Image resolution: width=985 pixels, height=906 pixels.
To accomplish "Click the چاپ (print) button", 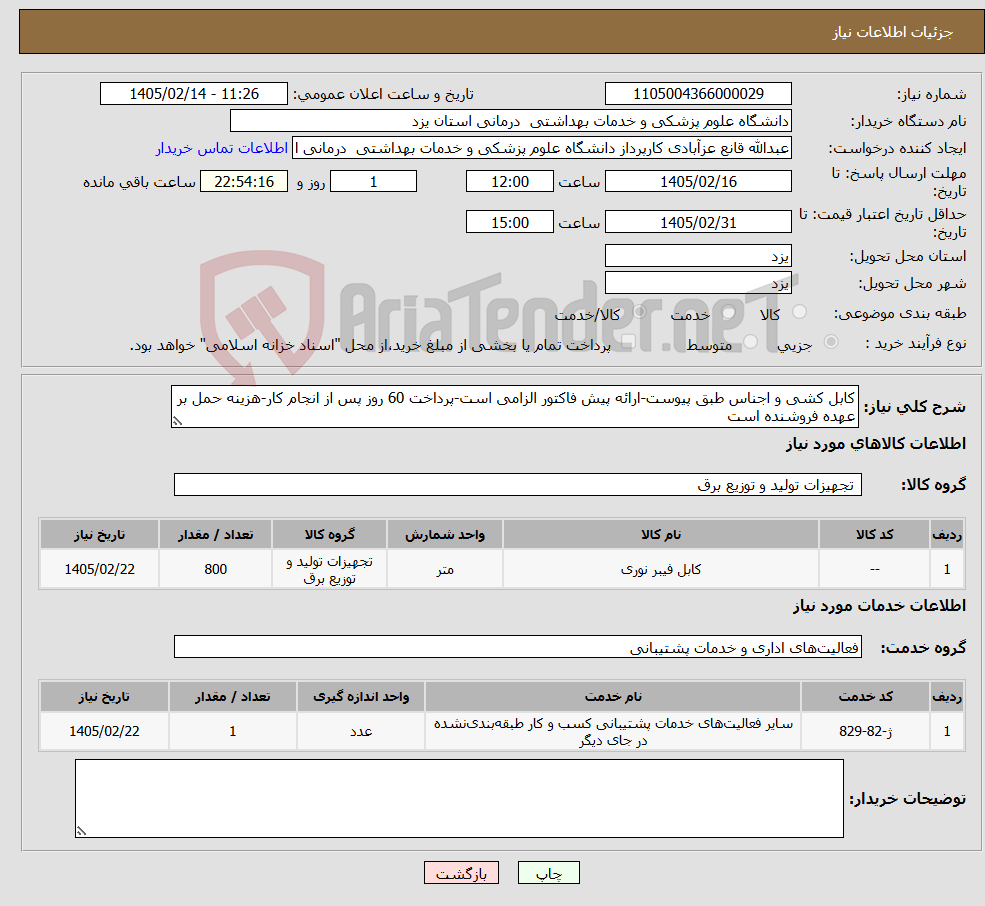I will tap(548, 873).
